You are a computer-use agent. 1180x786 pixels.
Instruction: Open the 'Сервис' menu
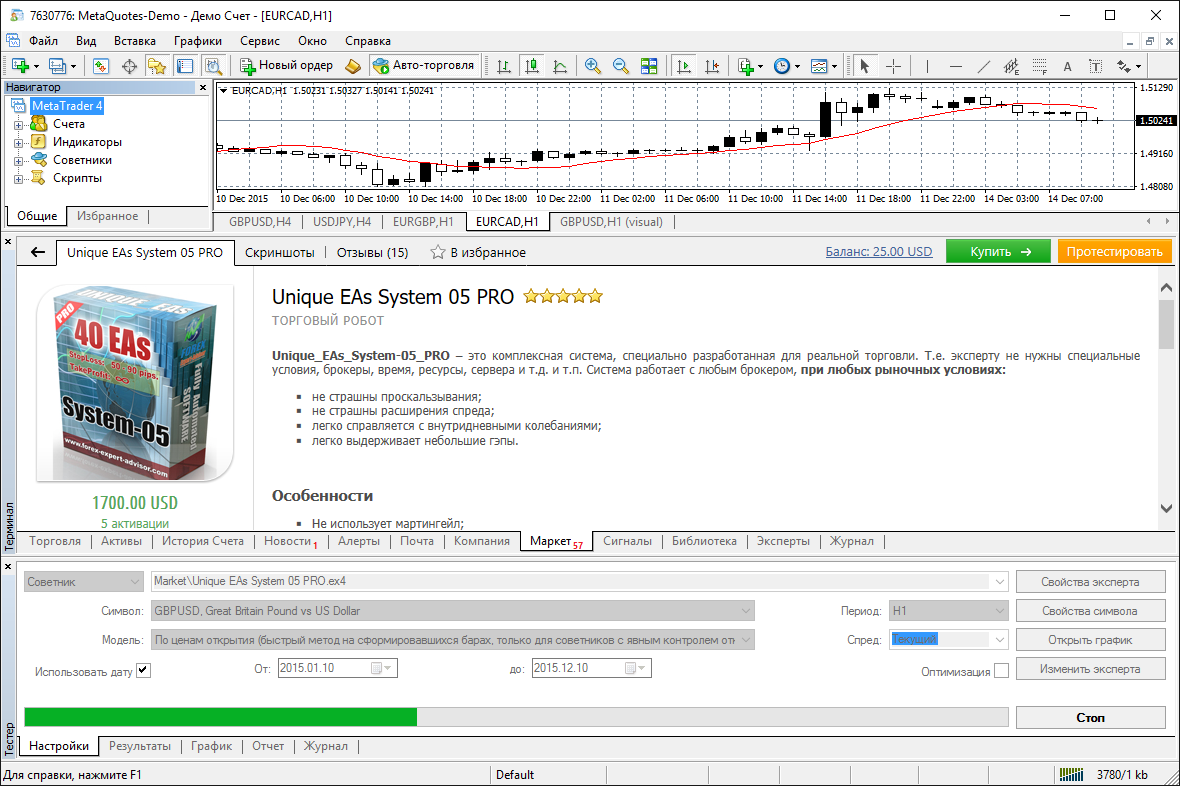(260, 41)
